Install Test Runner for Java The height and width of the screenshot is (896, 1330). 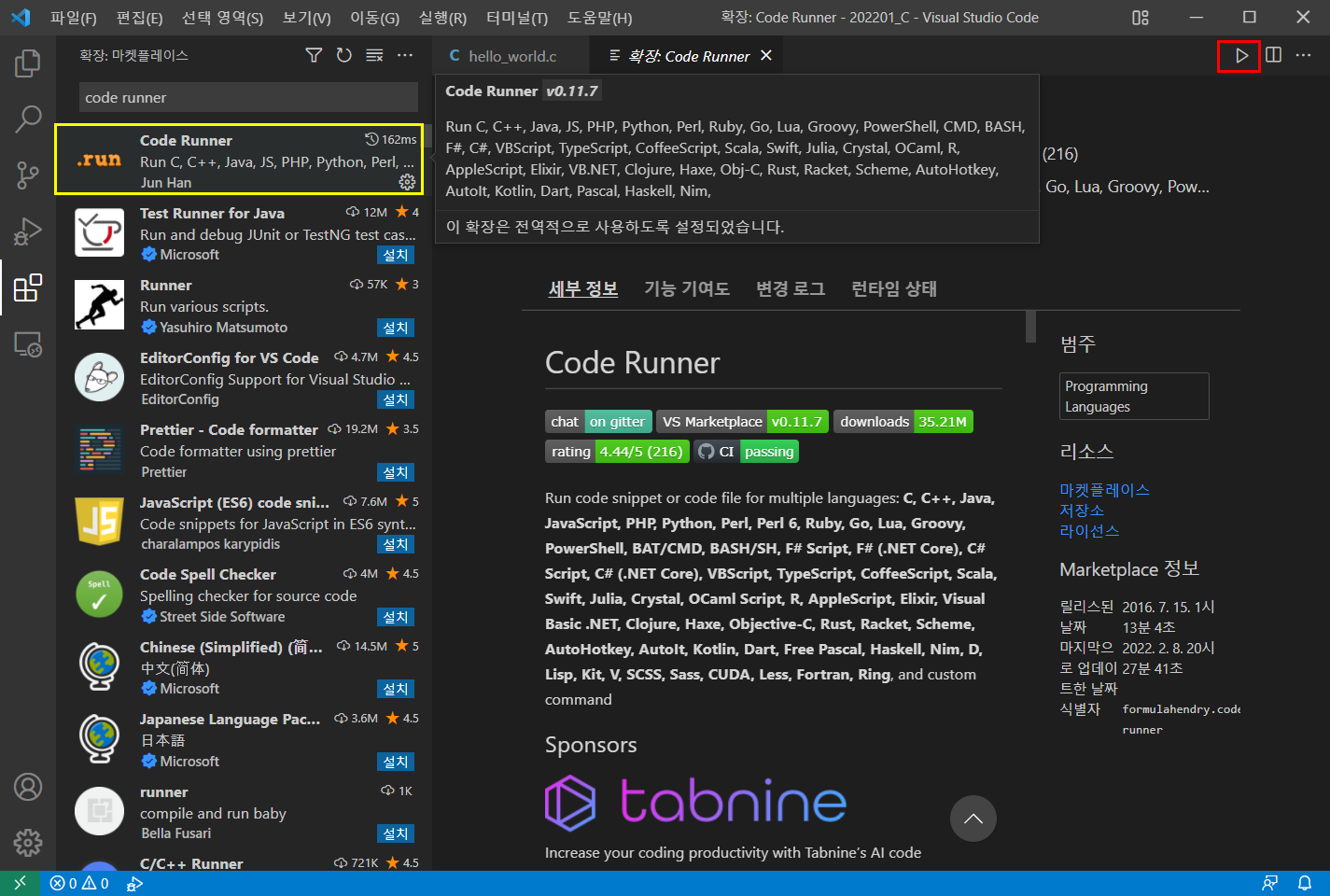[x=395, y=255]
